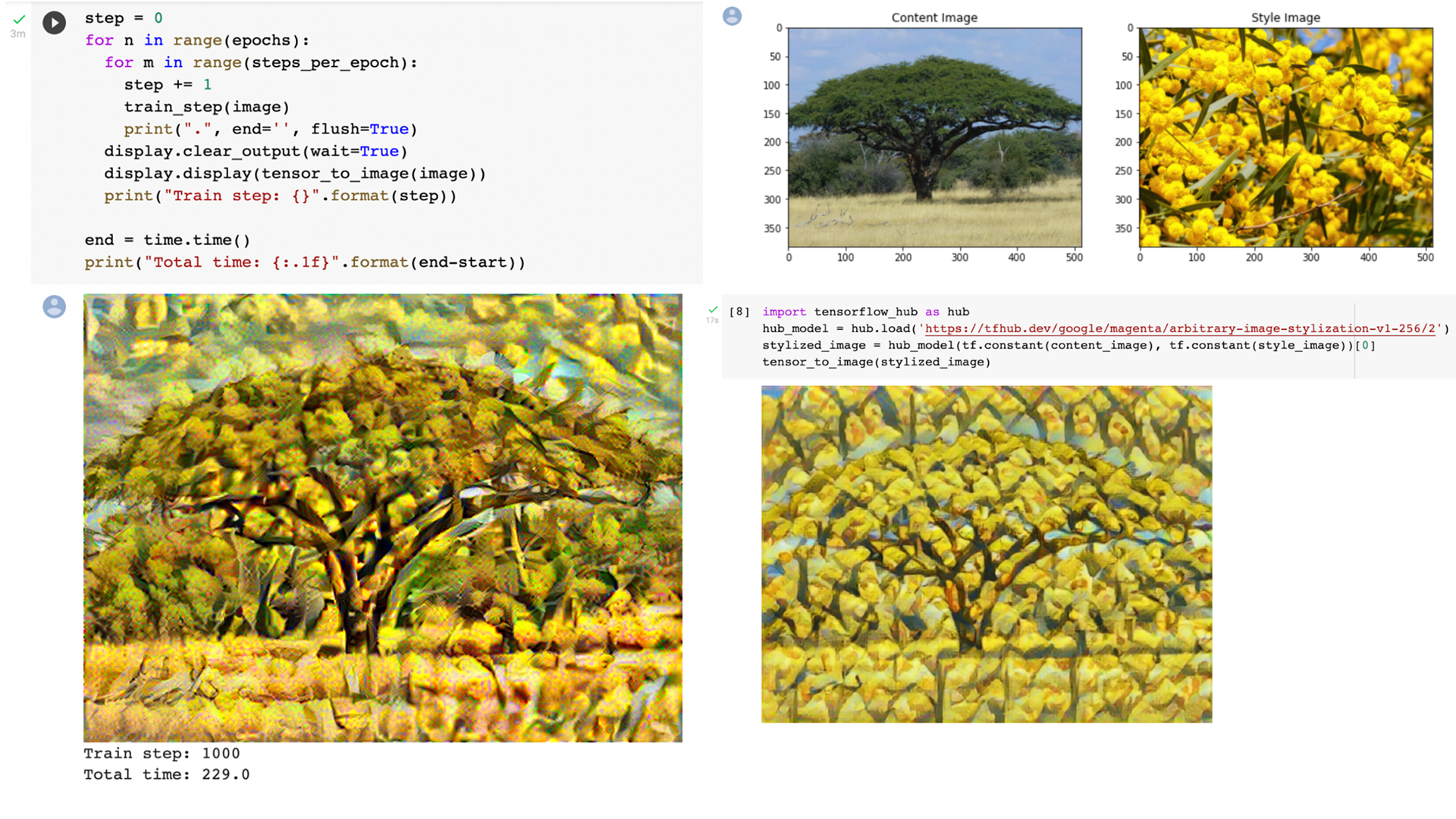
Task: Place cursor on train_step(image) code line
Action: 206,107
